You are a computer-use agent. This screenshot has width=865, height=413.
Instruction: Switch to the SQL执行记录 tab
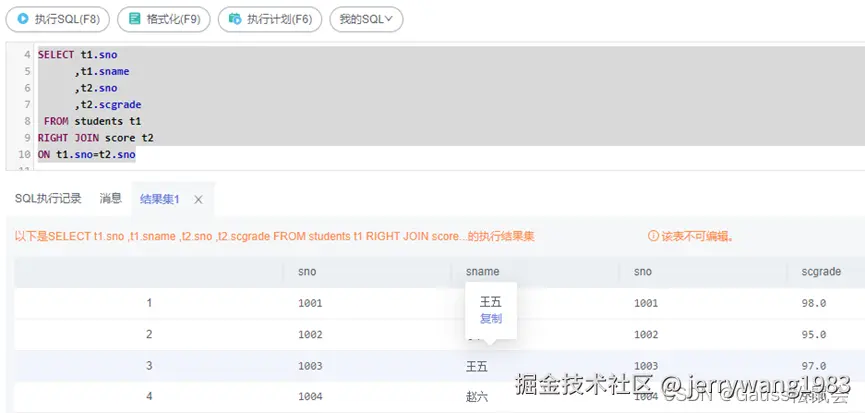(48, 199)
